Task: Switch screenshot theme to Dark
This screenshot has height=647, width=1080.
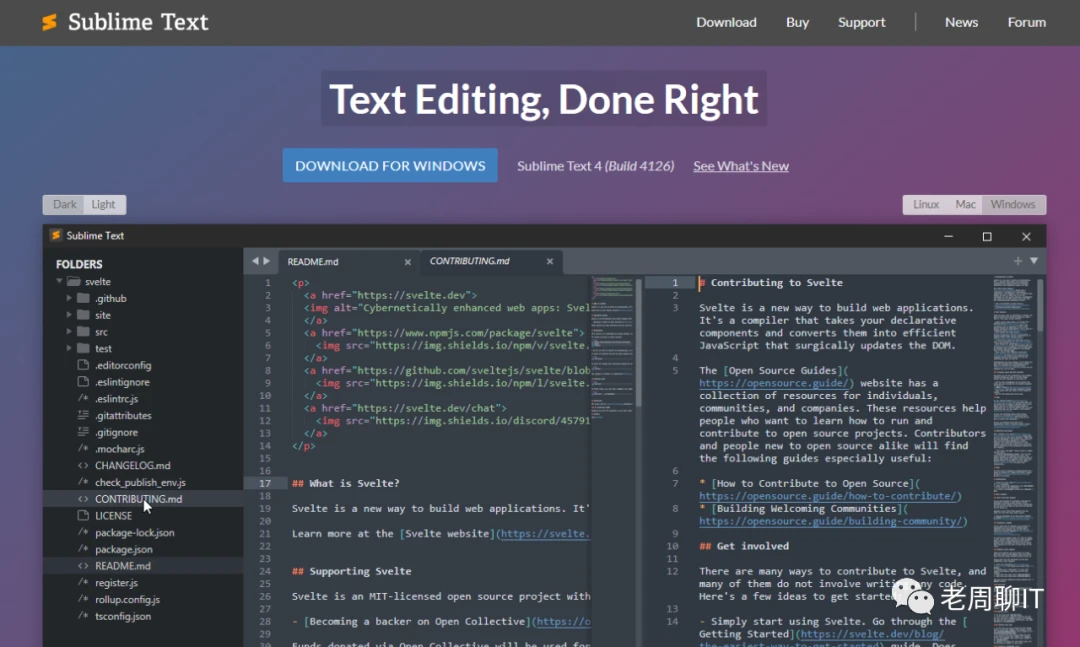Action: pyautogui.click(x=64, y=205)
